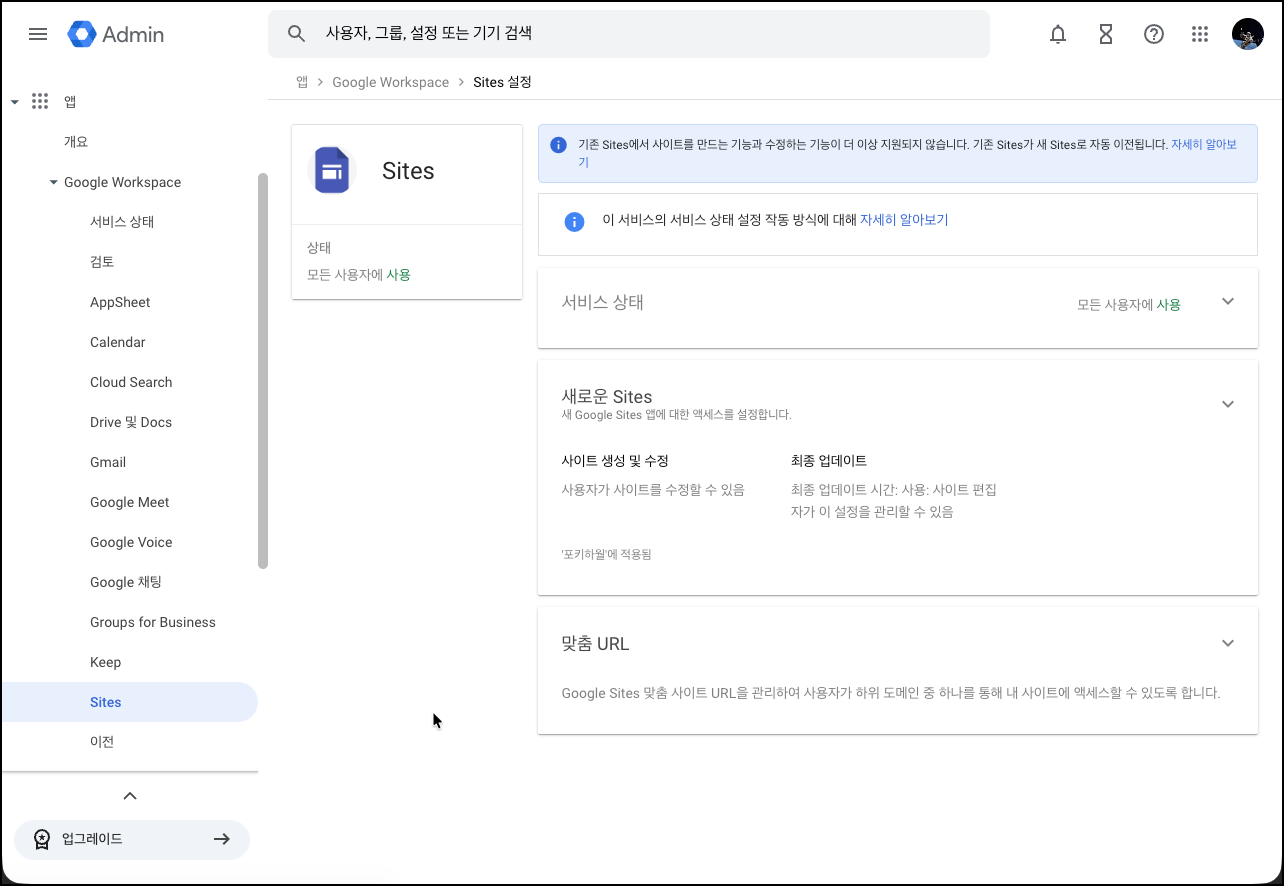Screen dimensions: 1284x886
Task: Click the search magnifier icon
Action: (296, 34)
